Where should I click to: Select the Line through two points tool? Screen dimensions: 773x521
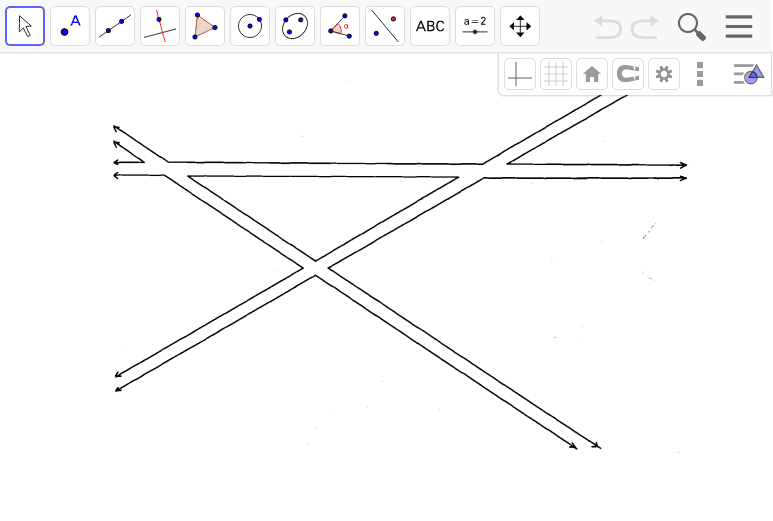115,26
